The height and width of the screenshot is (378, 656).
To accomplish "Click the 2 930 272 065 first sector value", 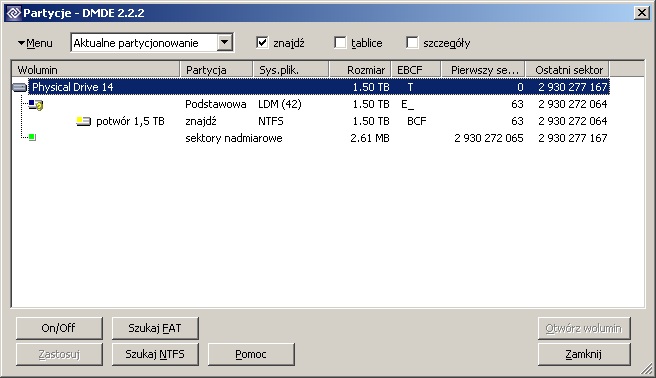I will tap(489, 138).
